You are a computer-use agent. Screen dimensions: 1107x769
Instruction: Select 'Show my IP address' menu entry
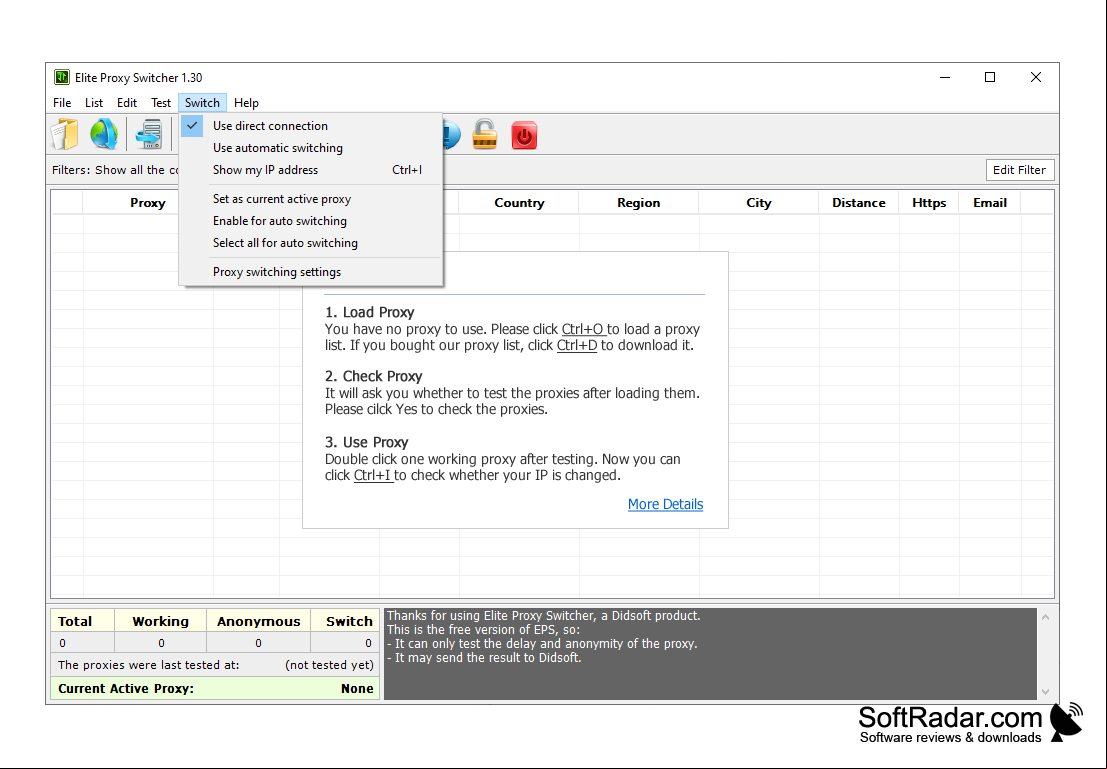point(311,169)
